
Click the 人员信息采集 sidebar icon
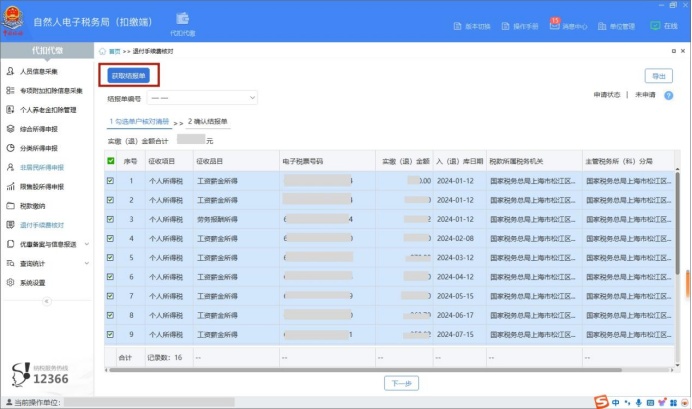[x=10, y=71]
